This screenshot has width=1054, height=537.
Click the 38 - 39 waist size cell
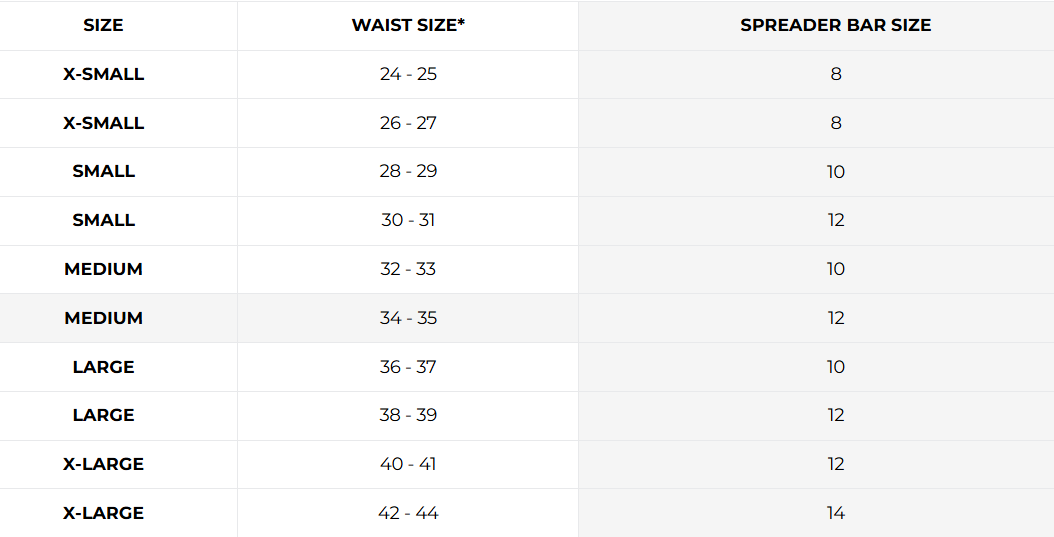click(x=408, y=415)
